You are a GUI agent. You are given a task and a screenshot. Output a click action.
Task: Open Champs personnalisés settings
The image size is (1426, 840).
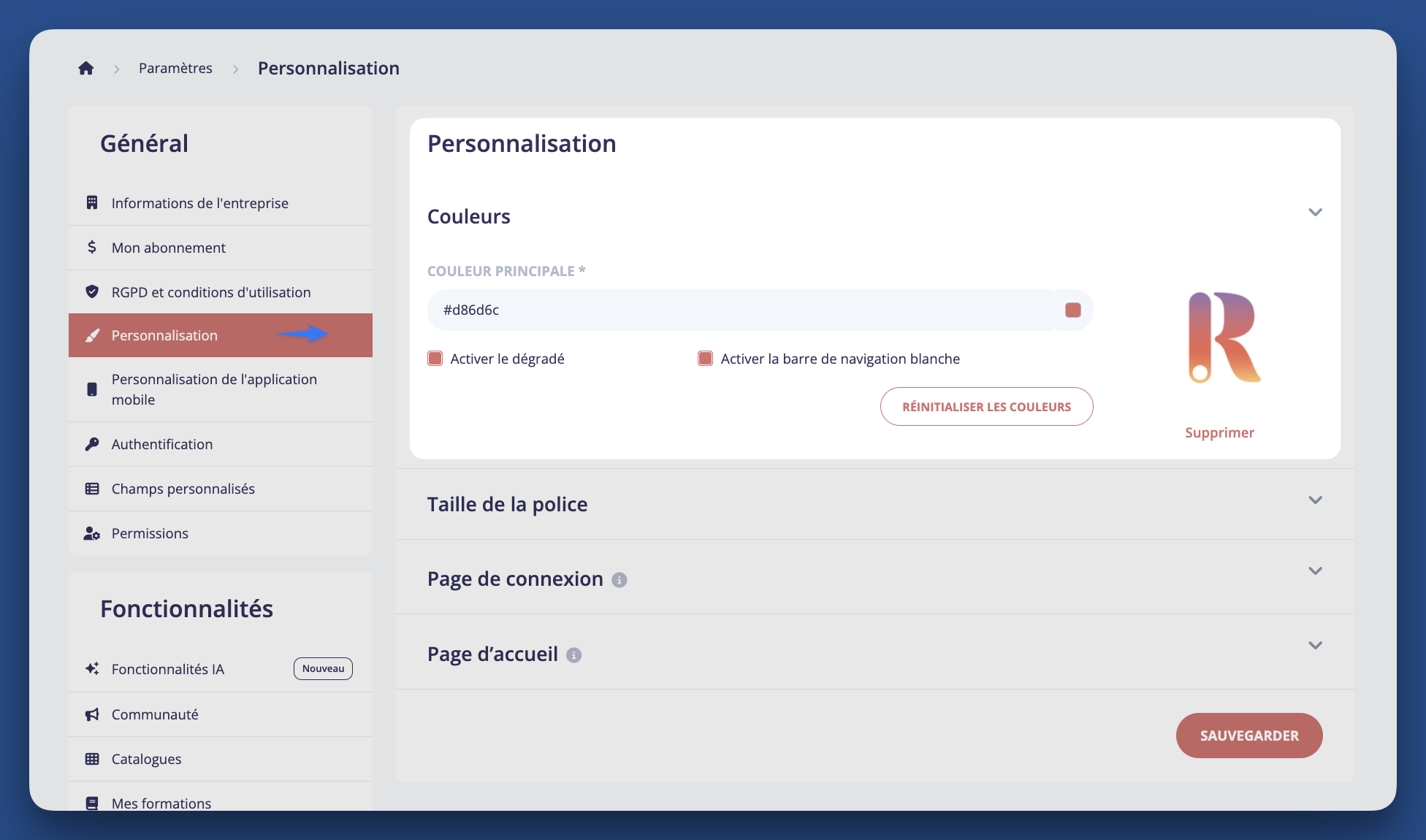(x=221, y=489)
